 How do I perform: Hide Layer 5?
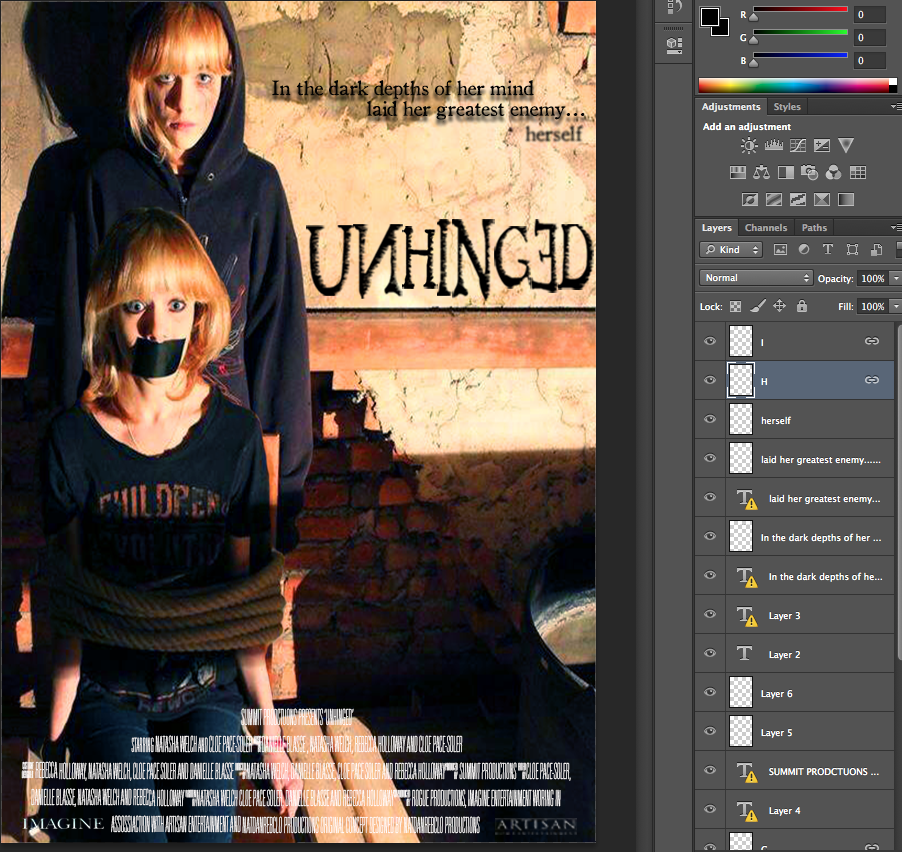pyautogui.click(x=710, y=731)
